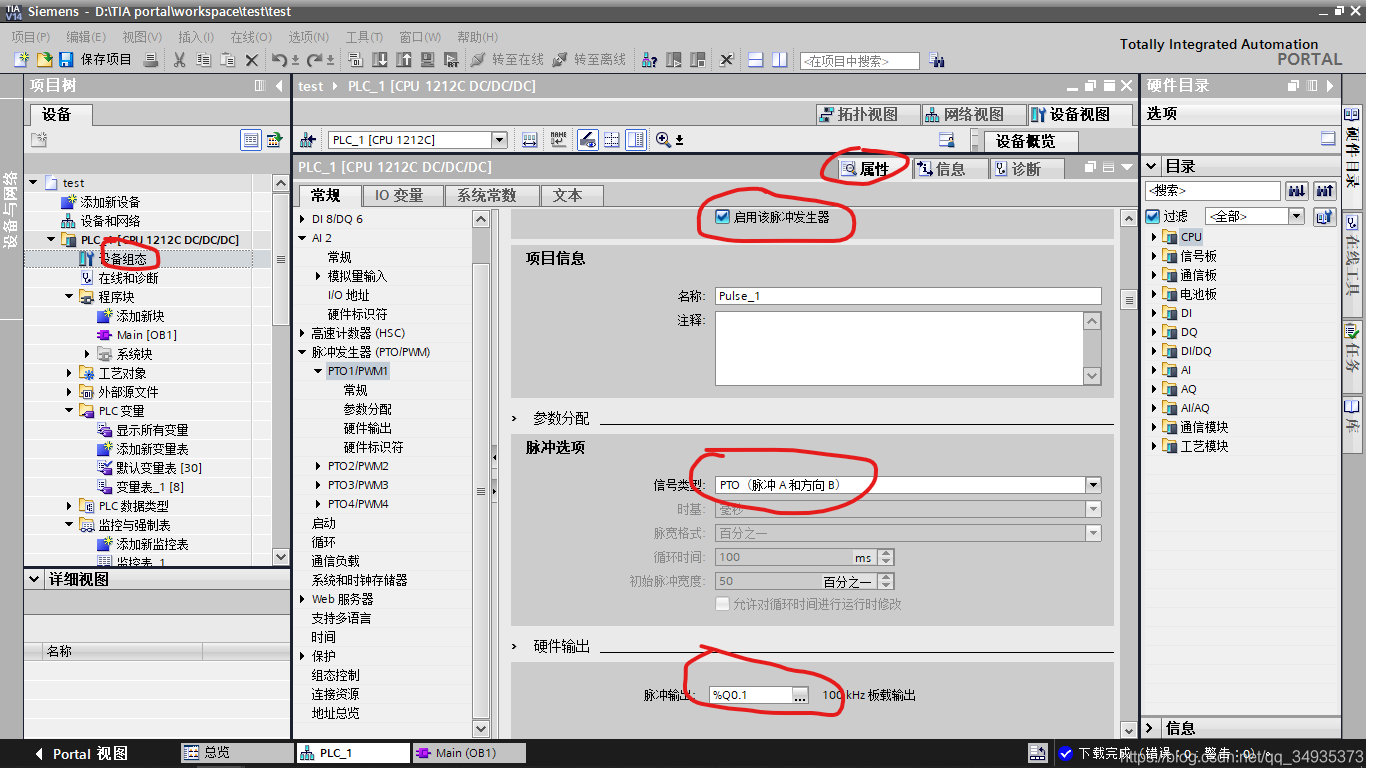Click the Stop CPU icon
Screen dimensions: 1374x776
click(698, 60)
